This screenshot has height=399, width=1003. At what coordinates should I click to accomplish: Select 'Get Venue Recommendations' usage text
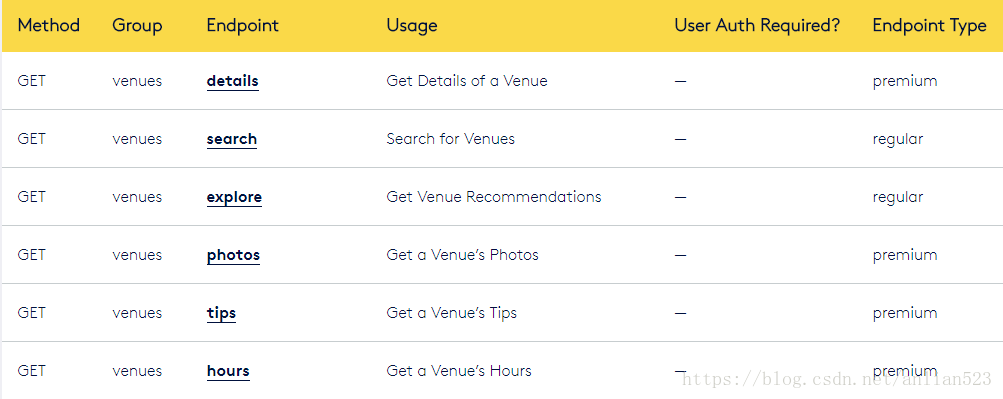(494, 197)
